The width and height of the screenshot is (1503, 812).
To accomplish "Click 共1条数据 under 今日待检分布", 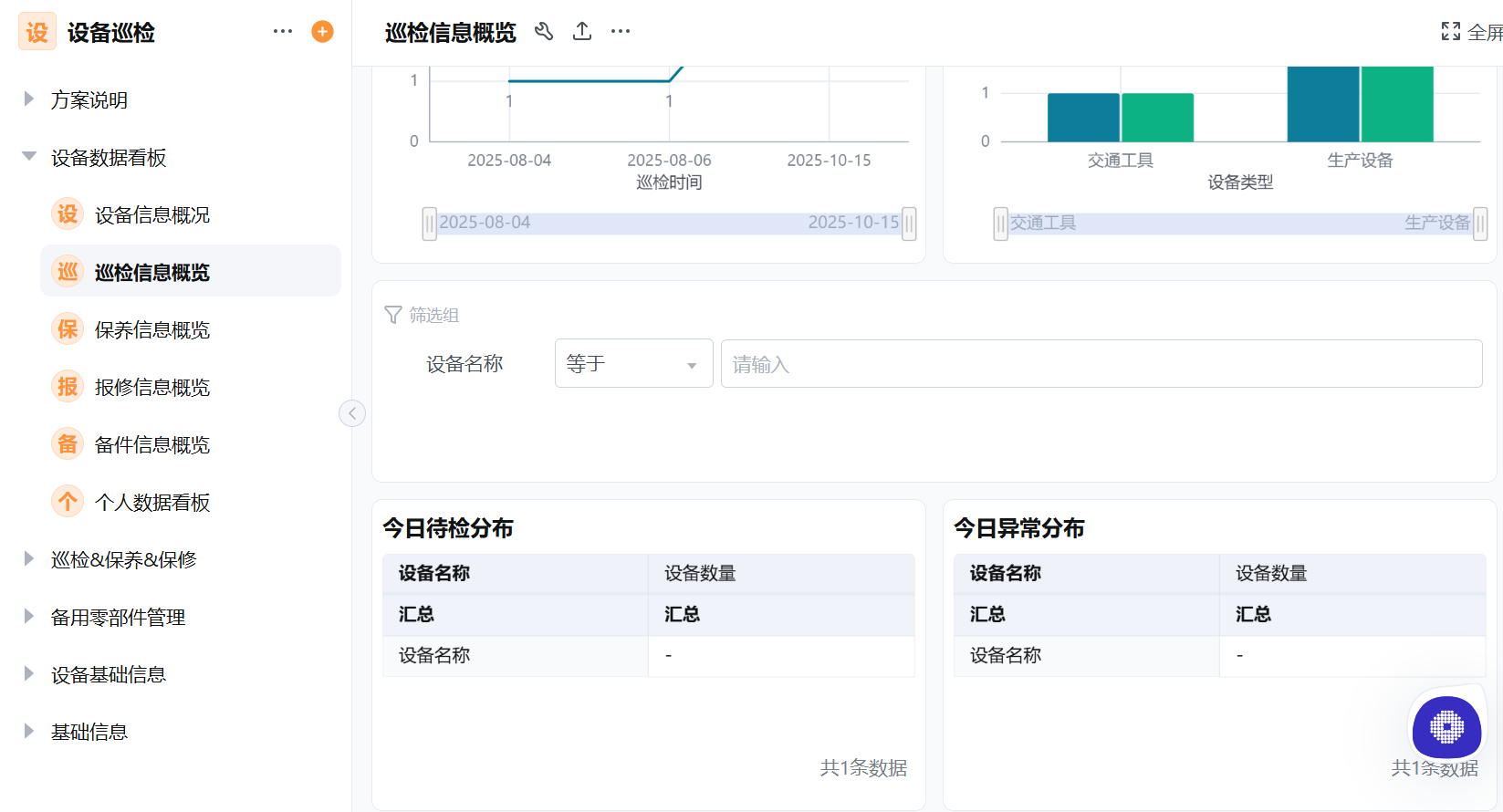I will coord(863,767).
